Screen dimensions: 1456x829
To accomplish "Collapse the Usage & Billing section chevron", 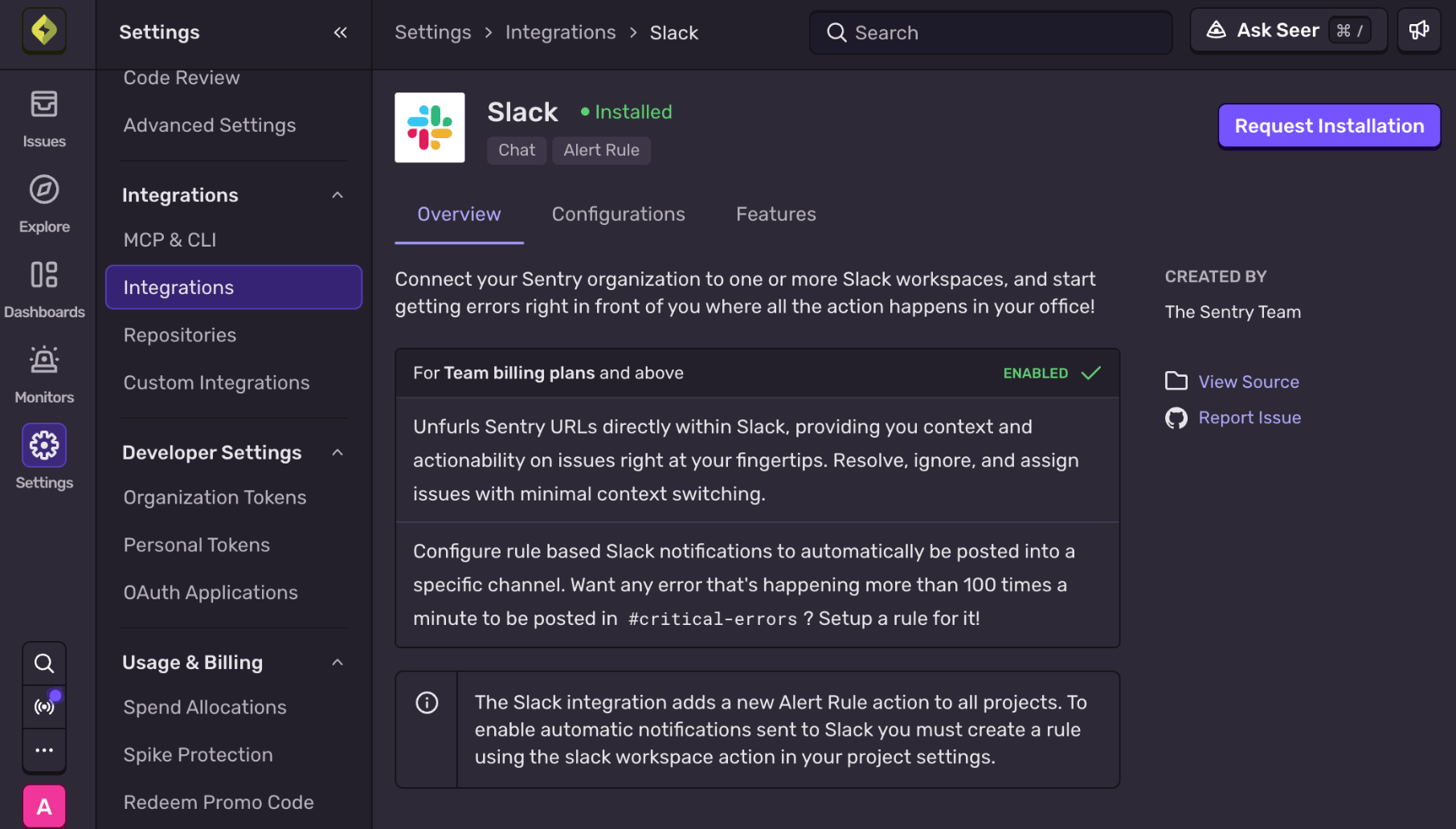I will point(337,662).
